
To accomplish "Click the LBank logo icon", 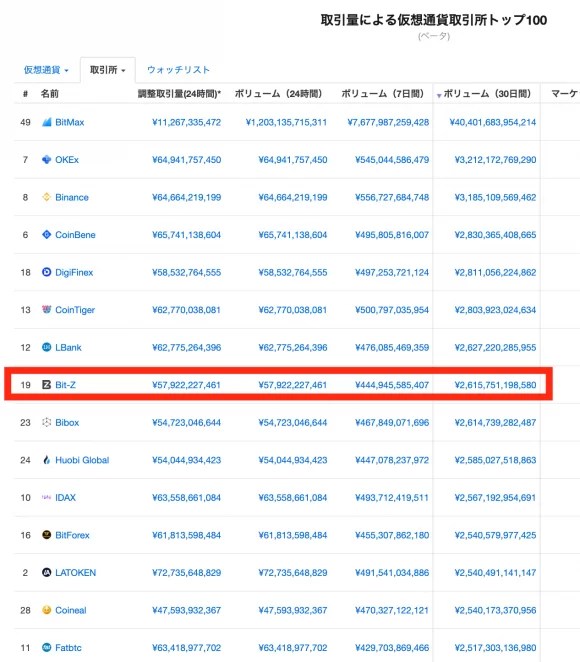I will [x=46, y=347].
